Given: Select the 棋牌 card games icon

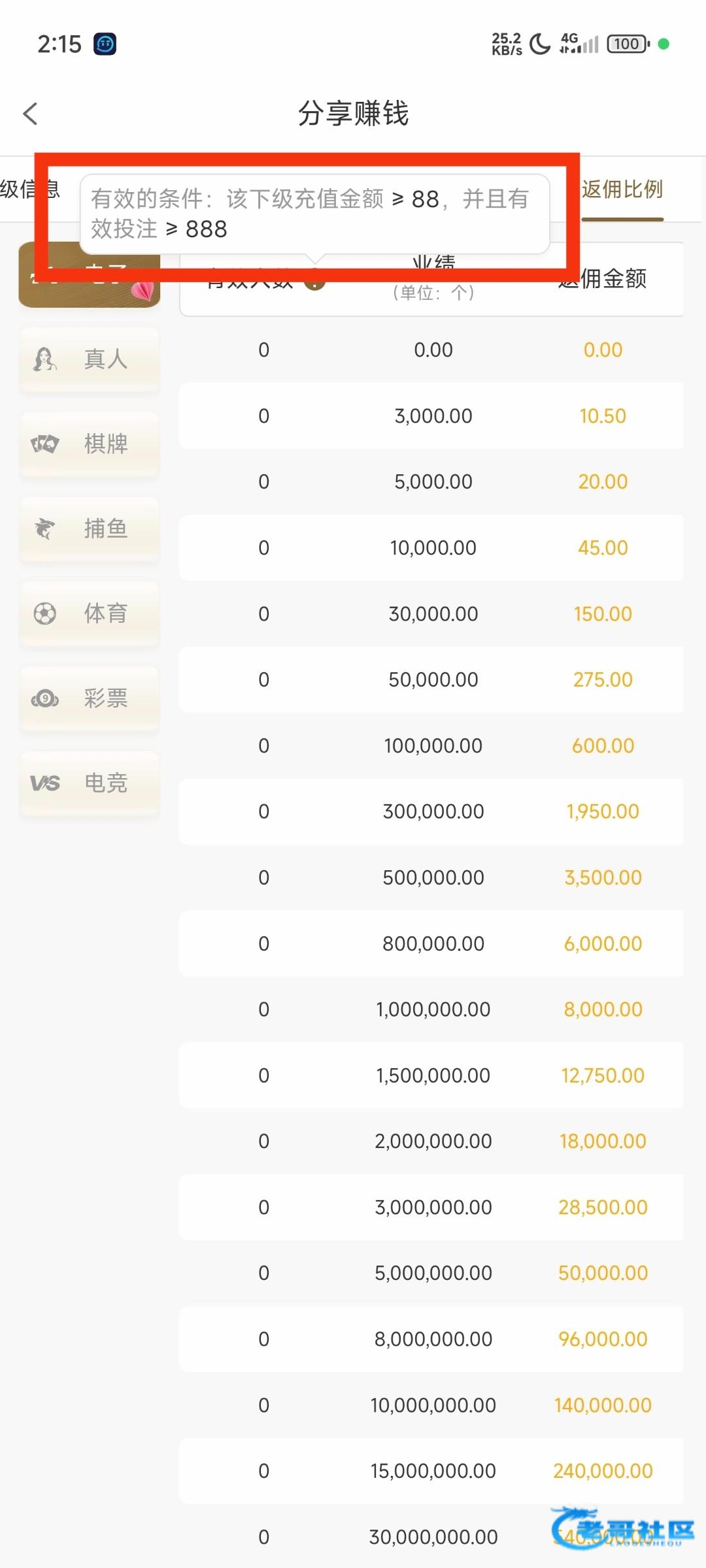Looking at the screenshot, I should click(45, 444).
